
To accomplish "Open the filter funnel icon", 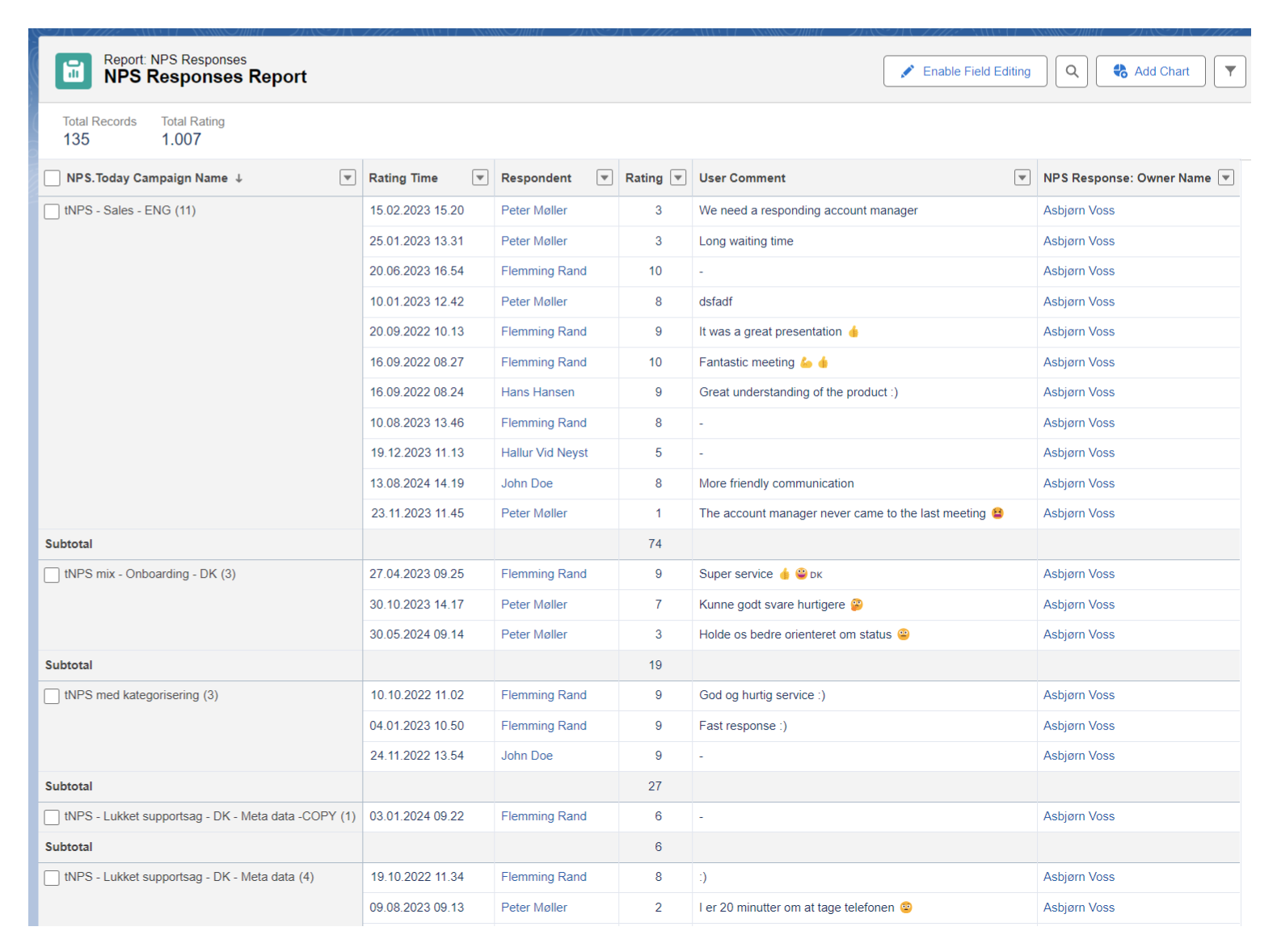I will (1229, 71).
